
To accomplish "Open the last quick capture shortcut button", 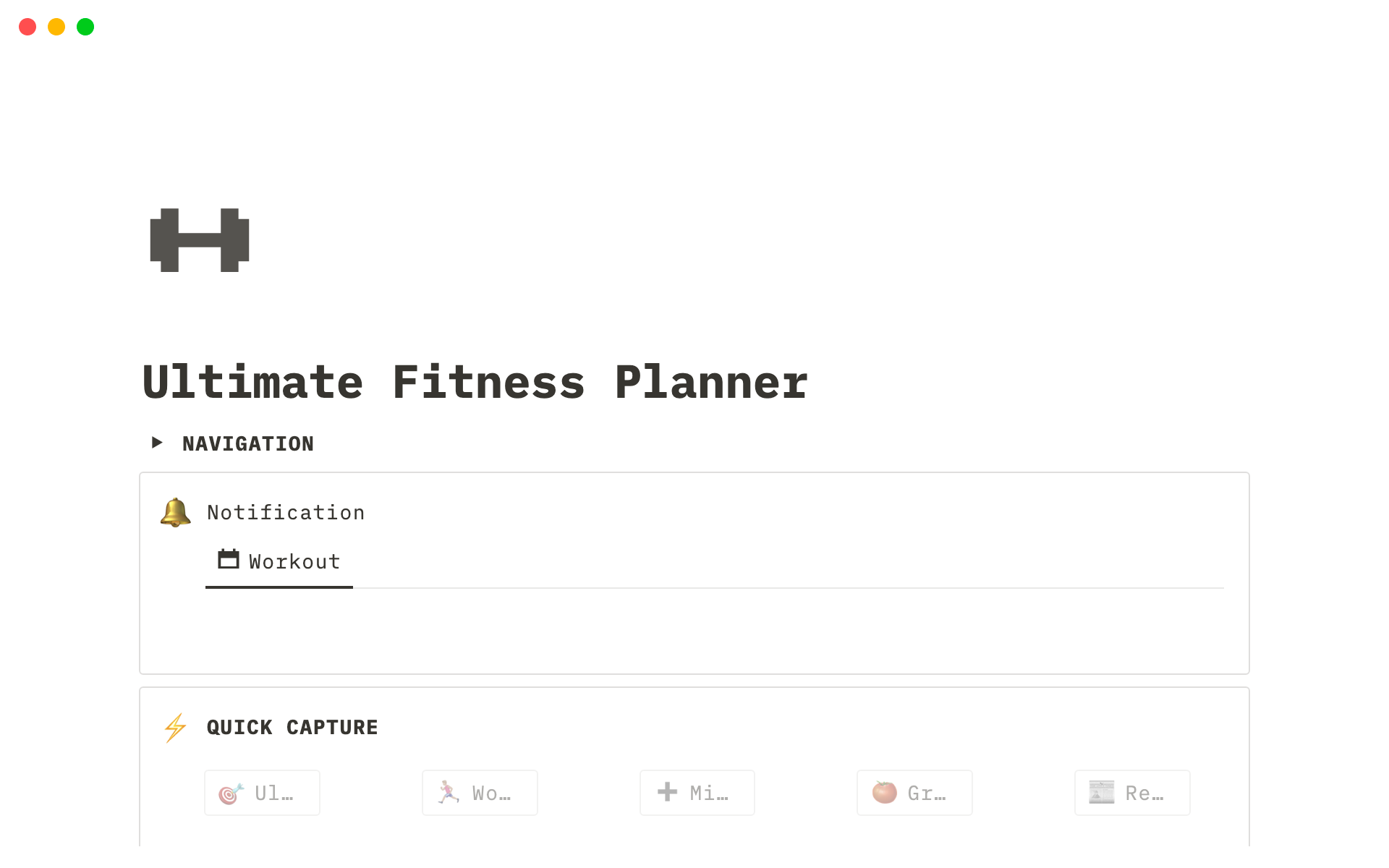I will pos(1131,792).
